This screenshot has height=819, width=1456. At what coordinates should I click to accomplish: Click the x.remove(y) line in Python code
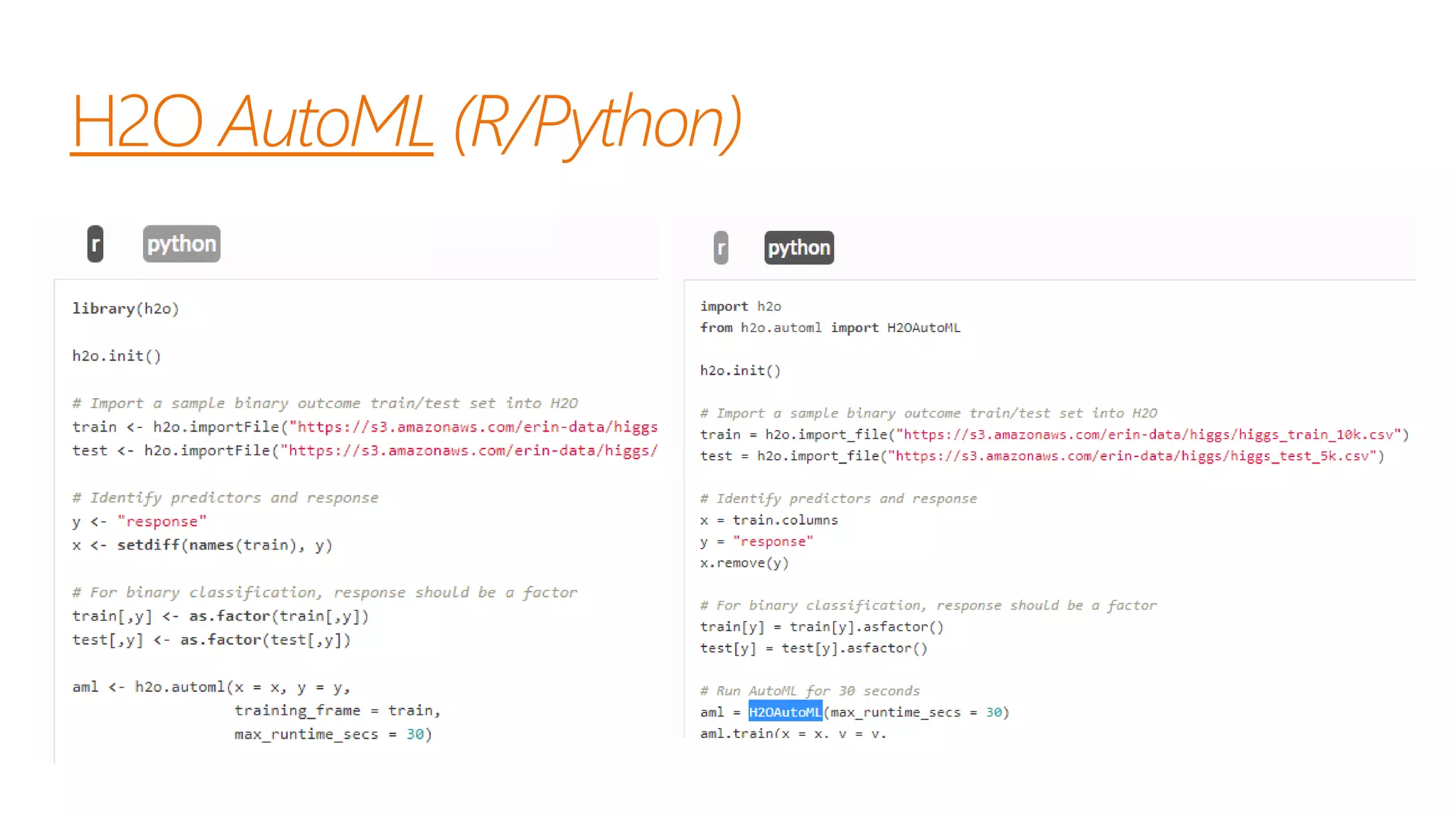744,562
